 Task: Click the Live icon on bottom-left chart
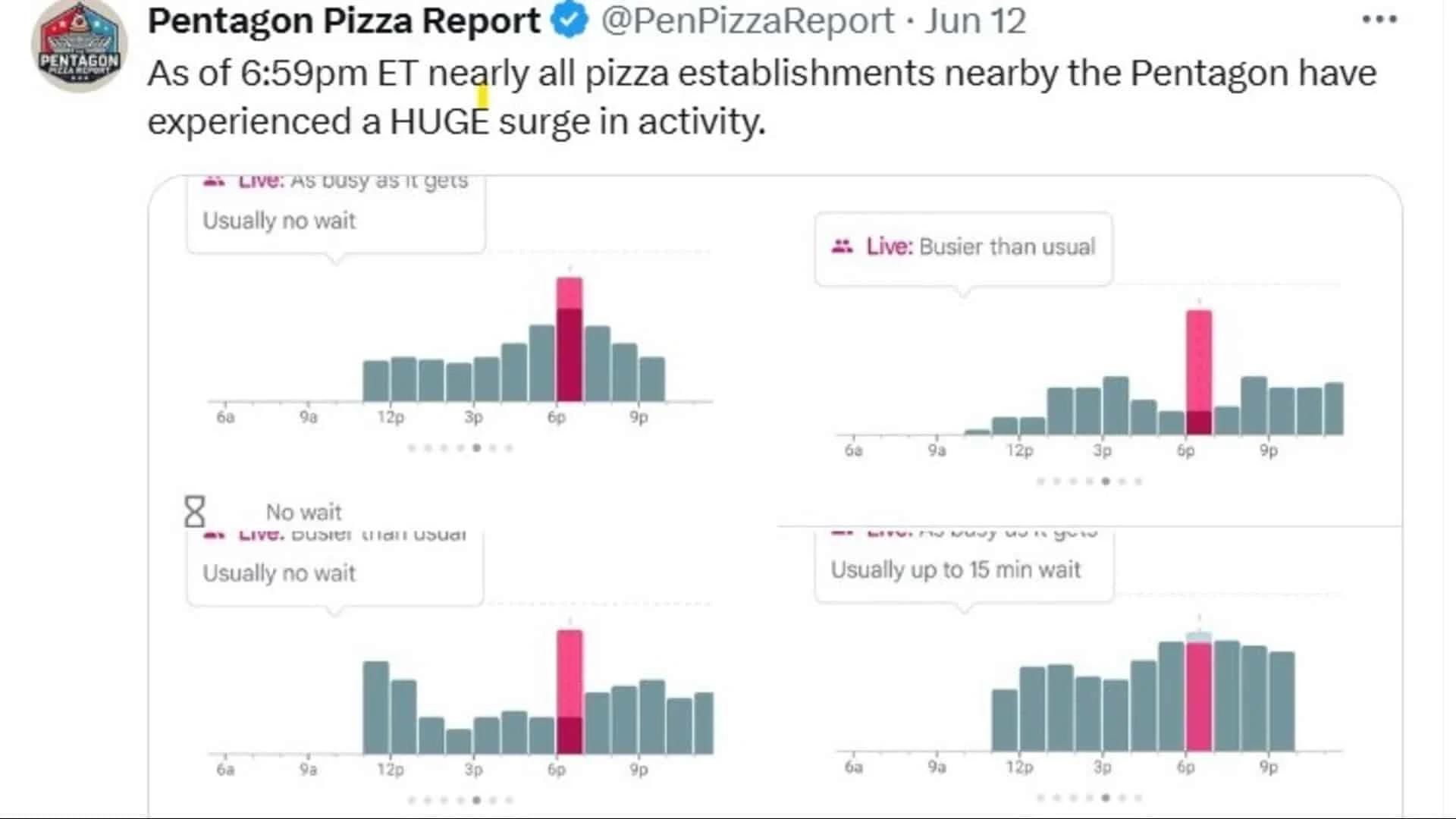click(x=214, y=532)
